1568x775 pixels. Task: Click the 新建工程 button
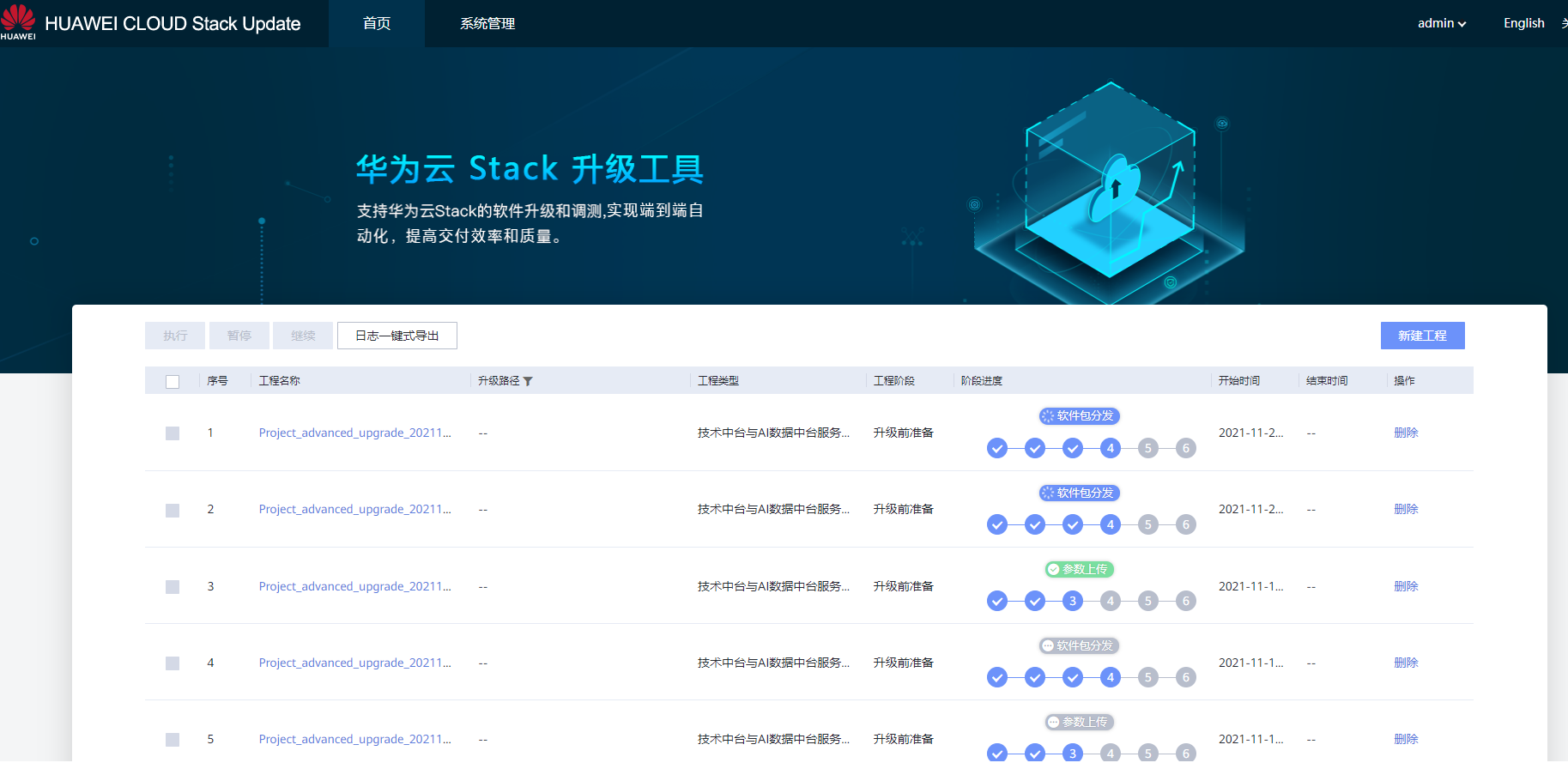pos(1423,336)
